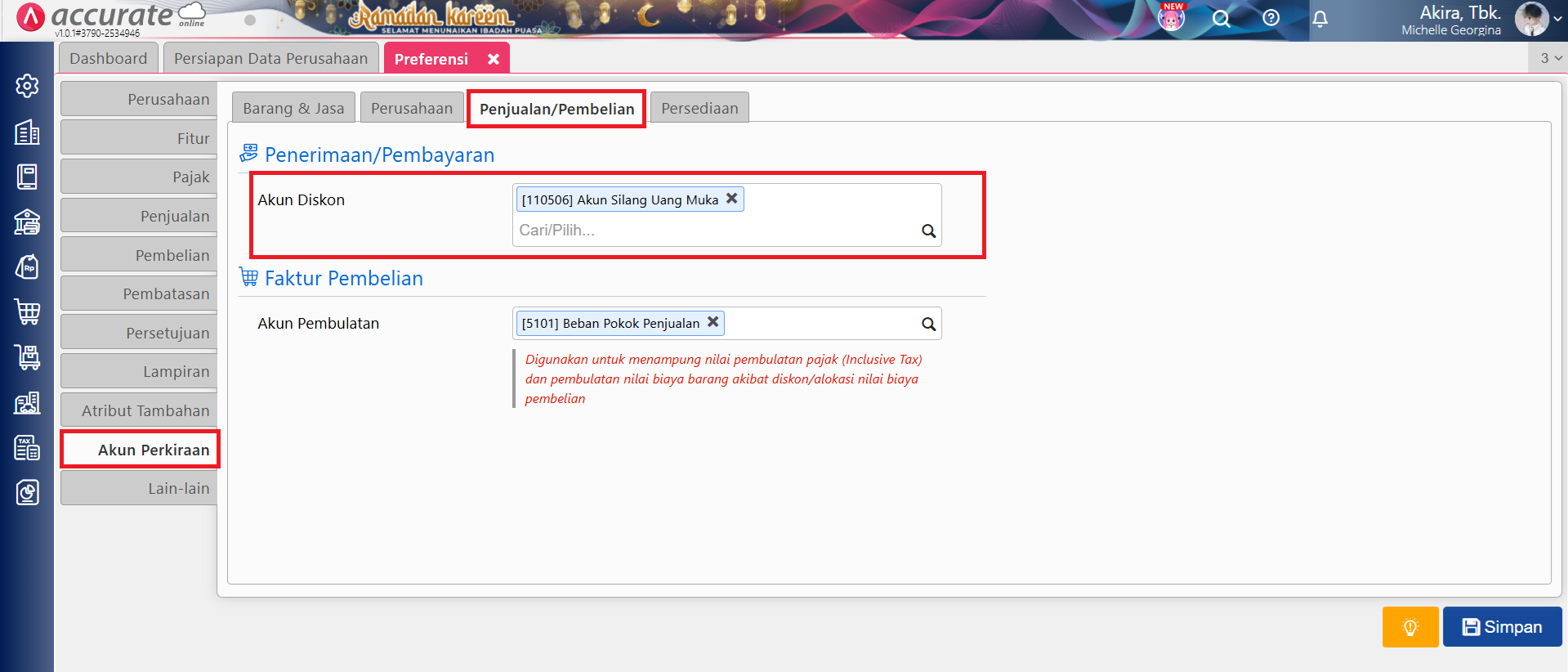Click the Akun Diskon Cari/Pilih search field

[715, 231]
